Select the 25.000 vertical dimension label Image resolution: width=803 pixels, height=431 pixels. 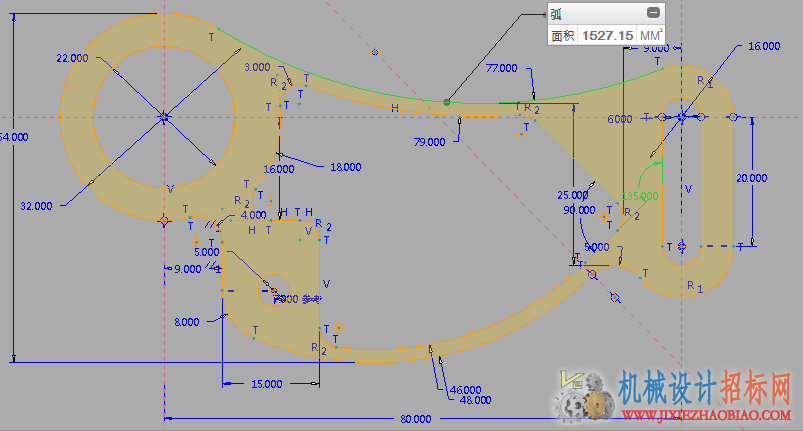click(x=573, y=196)
